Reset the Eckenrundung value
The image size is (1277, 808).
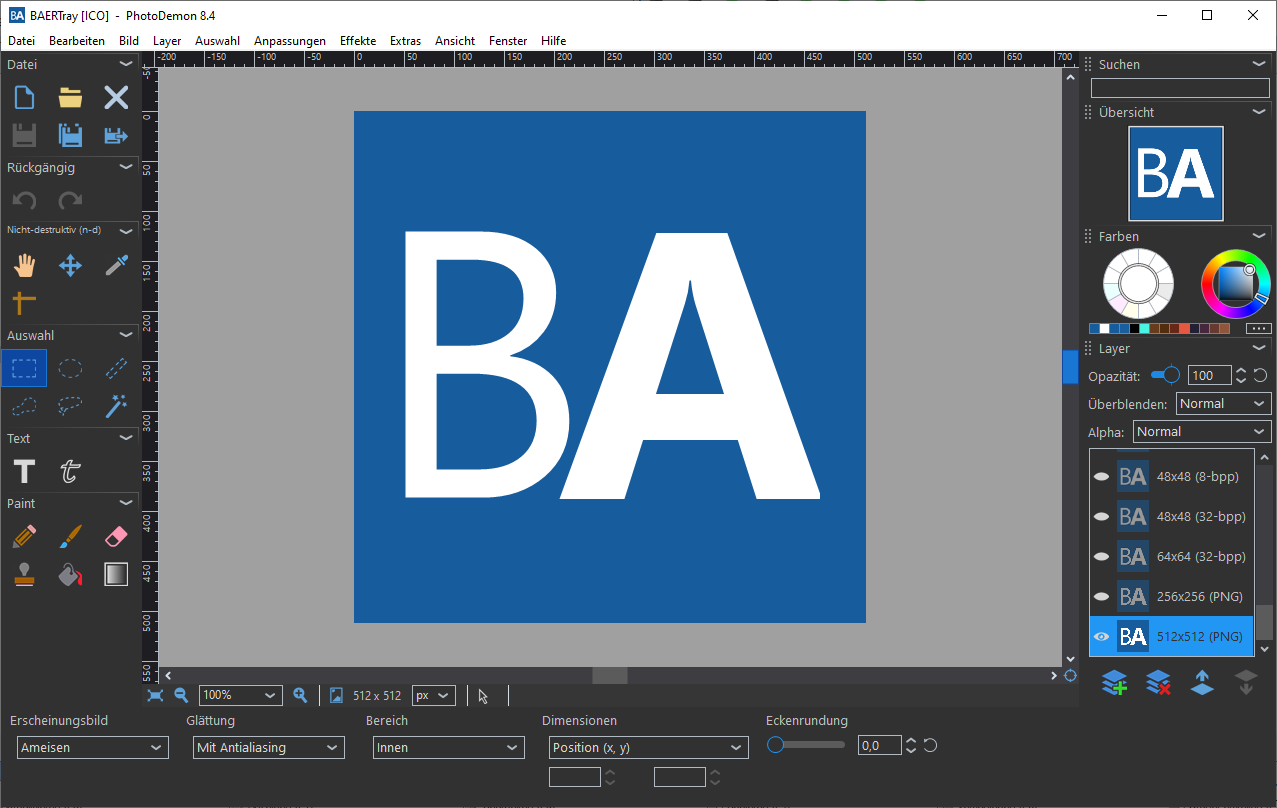pos(930,745)
